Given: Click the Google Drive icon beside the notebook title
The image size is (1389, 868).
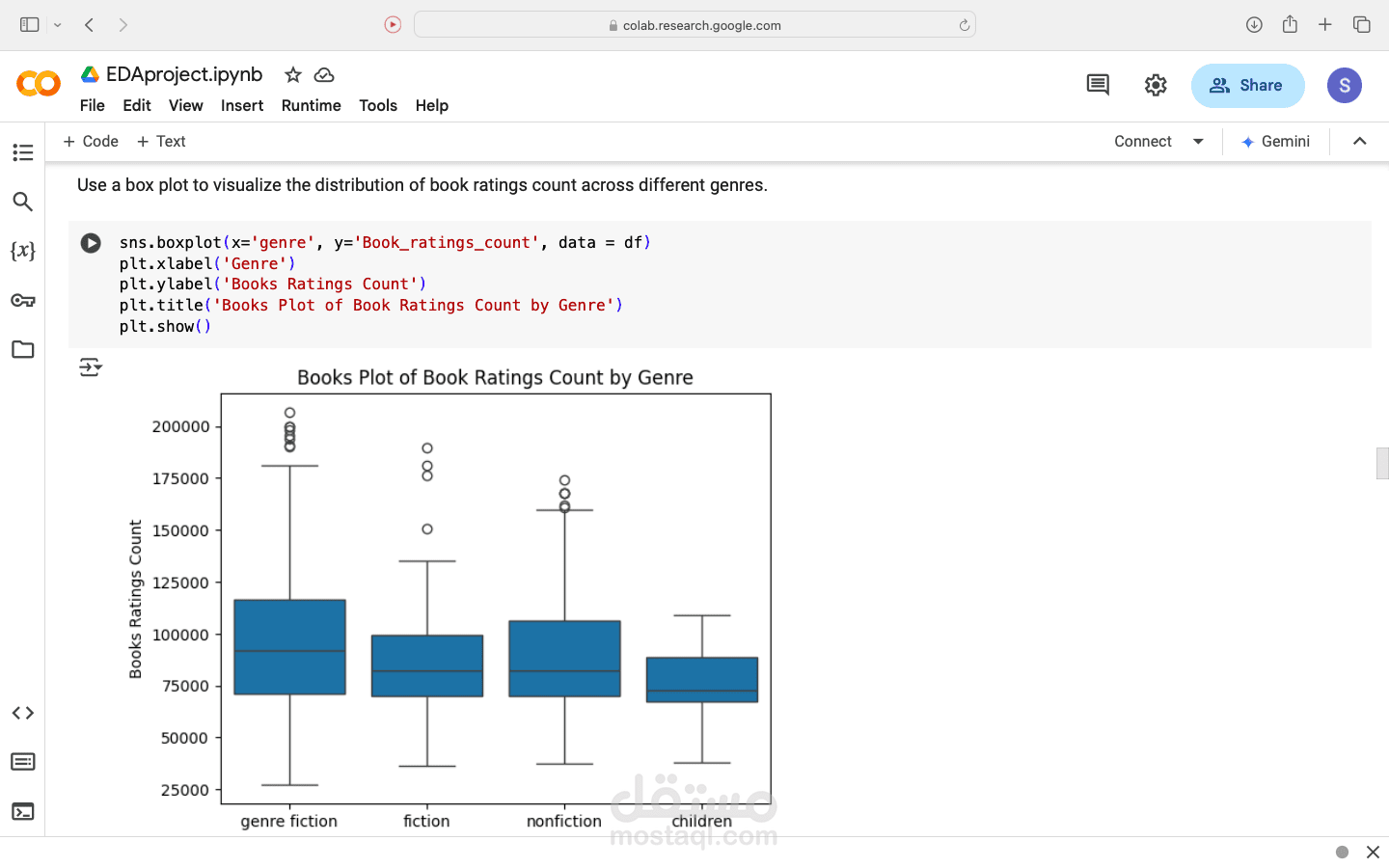Looking at the screenshot, I should click(90, 74).
